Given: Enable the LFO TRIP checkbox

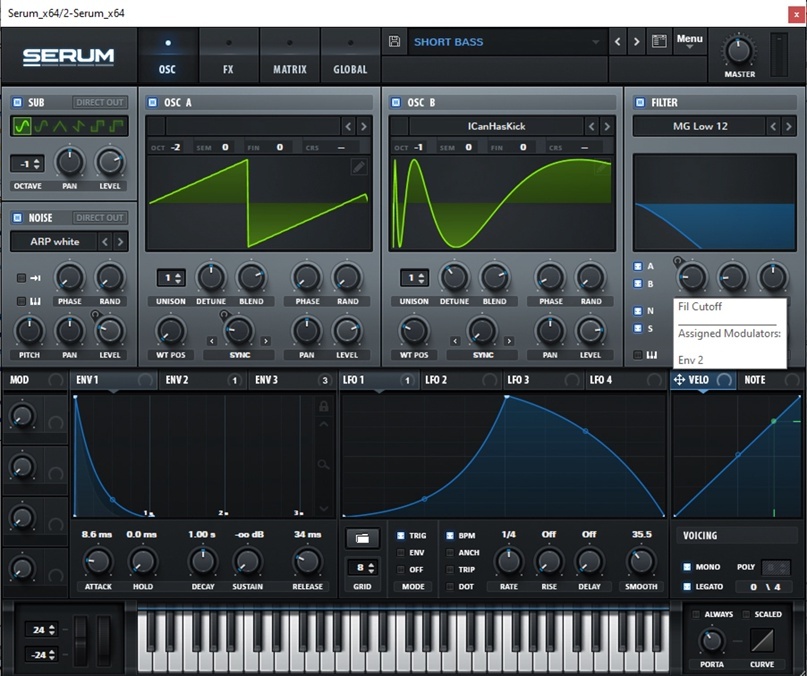Looking at the screenshot, I should point(450,569).
